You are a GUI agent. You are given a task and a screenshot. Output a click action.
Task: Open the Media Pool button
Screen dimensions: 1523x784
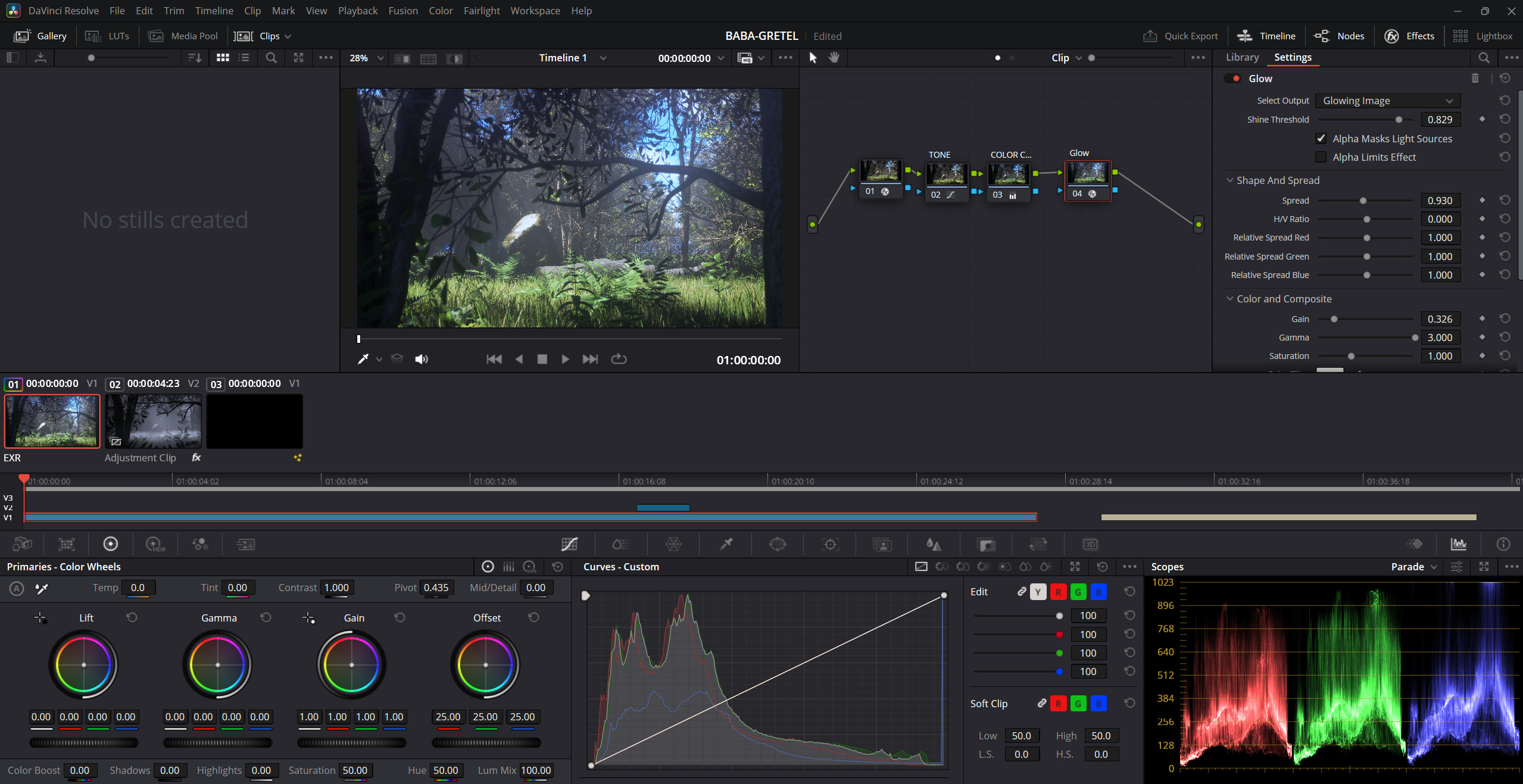click(183, 36)
